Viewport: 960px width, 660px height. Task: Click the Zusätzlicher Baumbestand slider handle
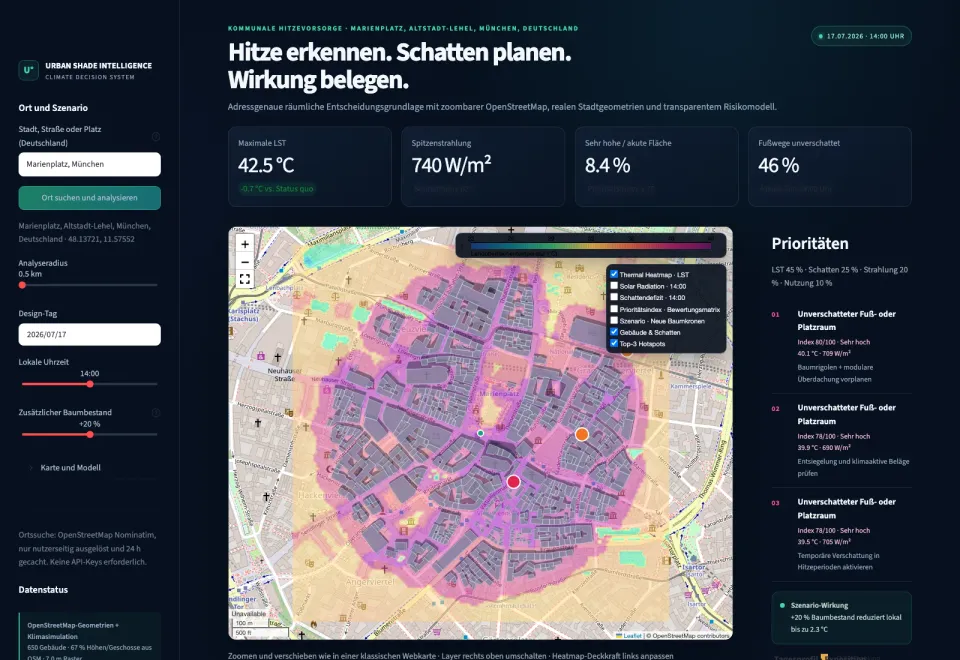(90, 434)
